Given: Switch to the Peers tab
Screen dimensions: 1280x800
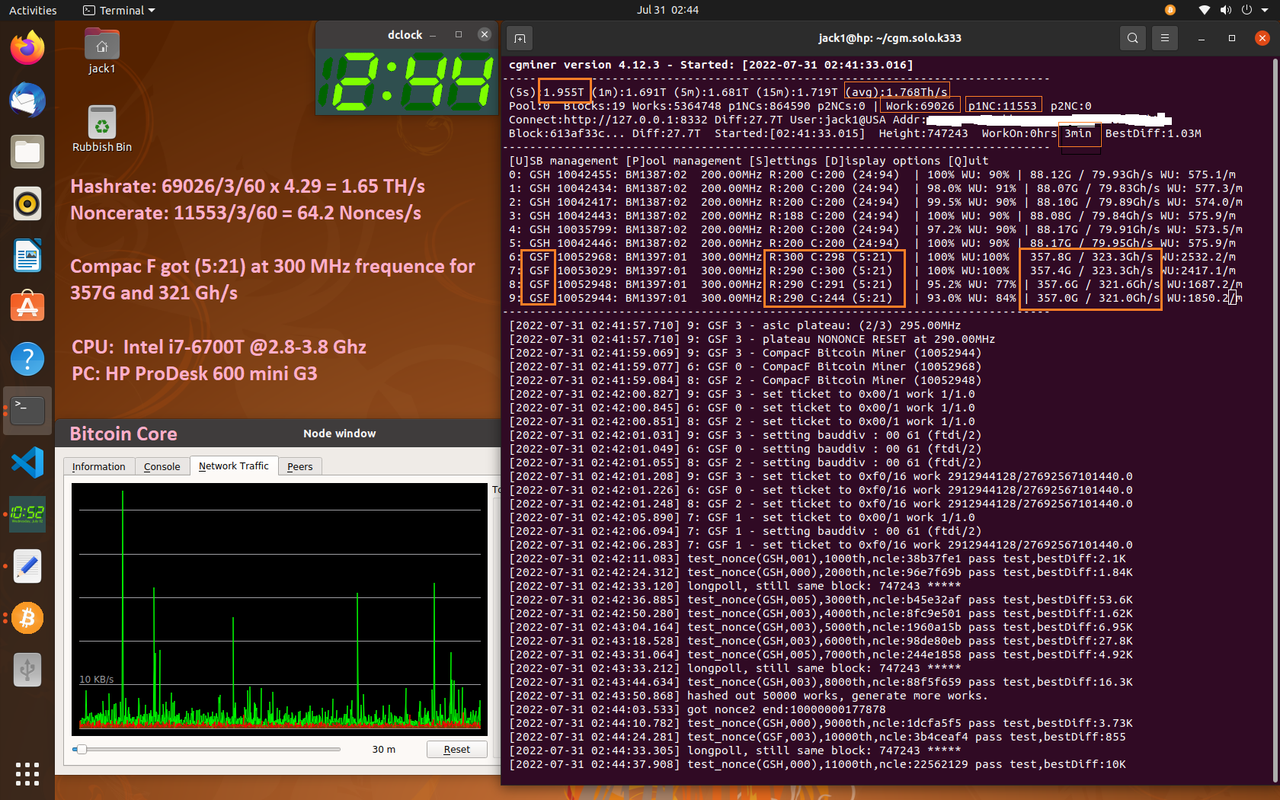Looking at the screenshot, I should click(300, 467).
